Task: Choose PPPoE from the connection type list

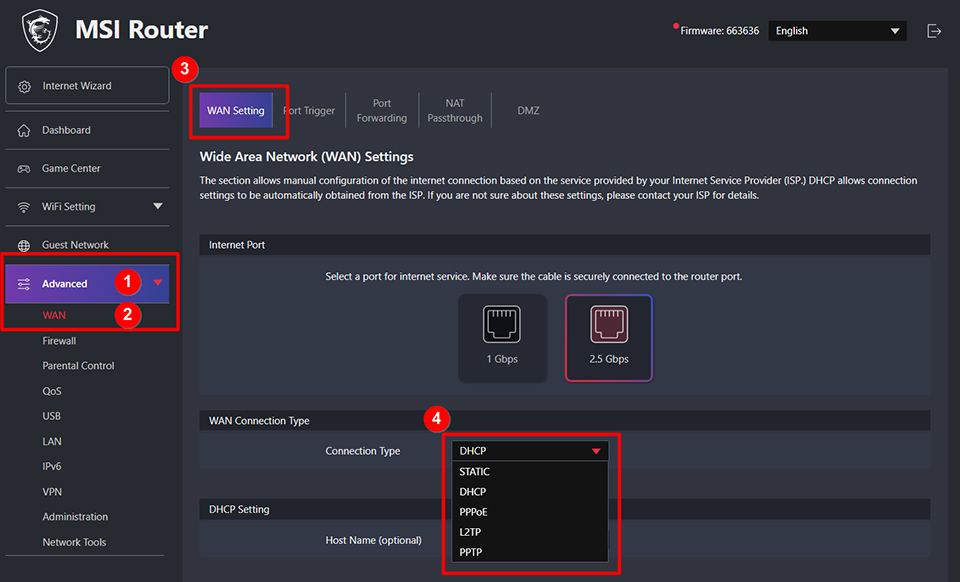Action: point(530,512)
